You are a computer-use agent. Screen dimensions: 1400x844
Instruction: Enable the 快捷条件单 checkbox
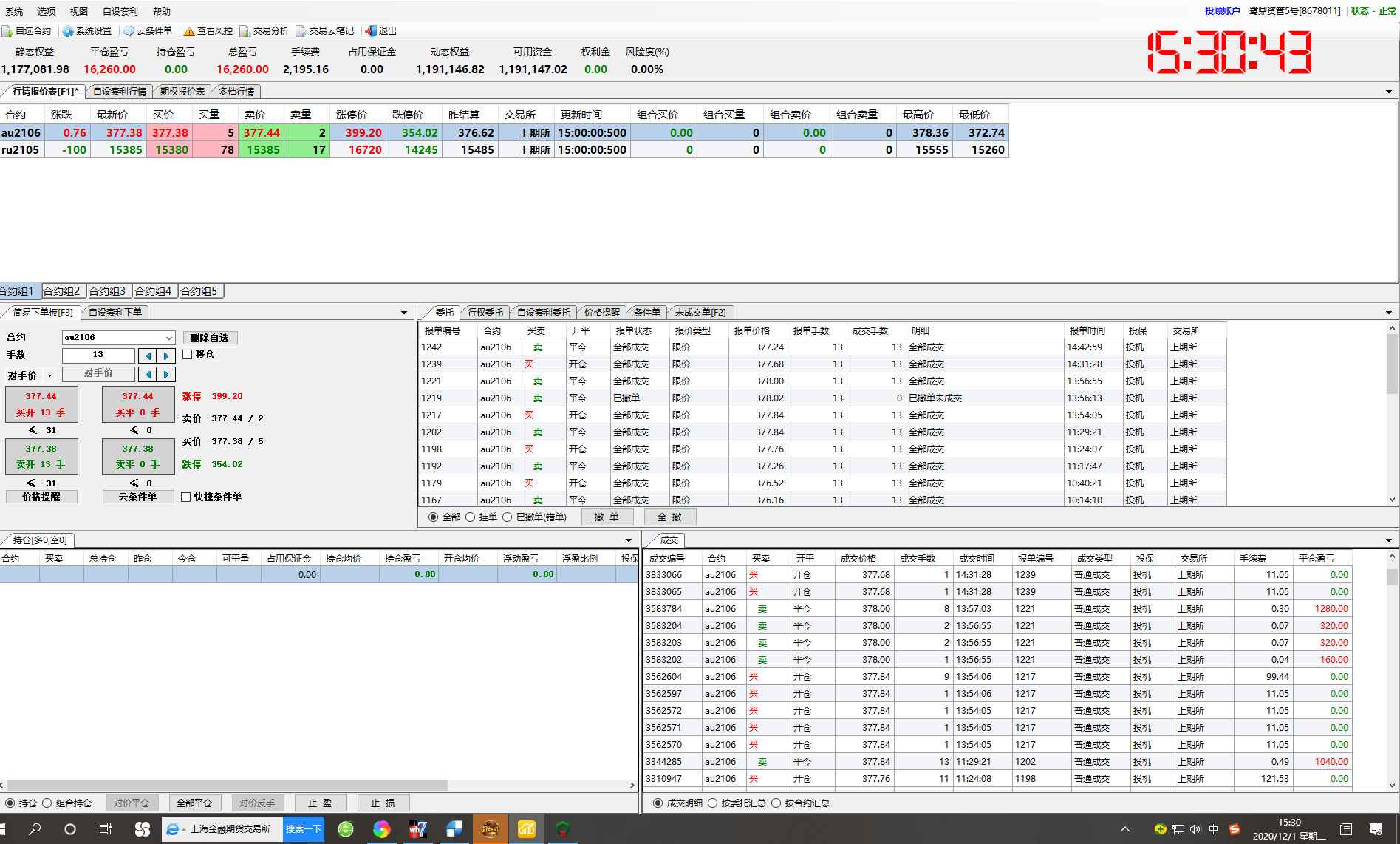pos(186,497)
